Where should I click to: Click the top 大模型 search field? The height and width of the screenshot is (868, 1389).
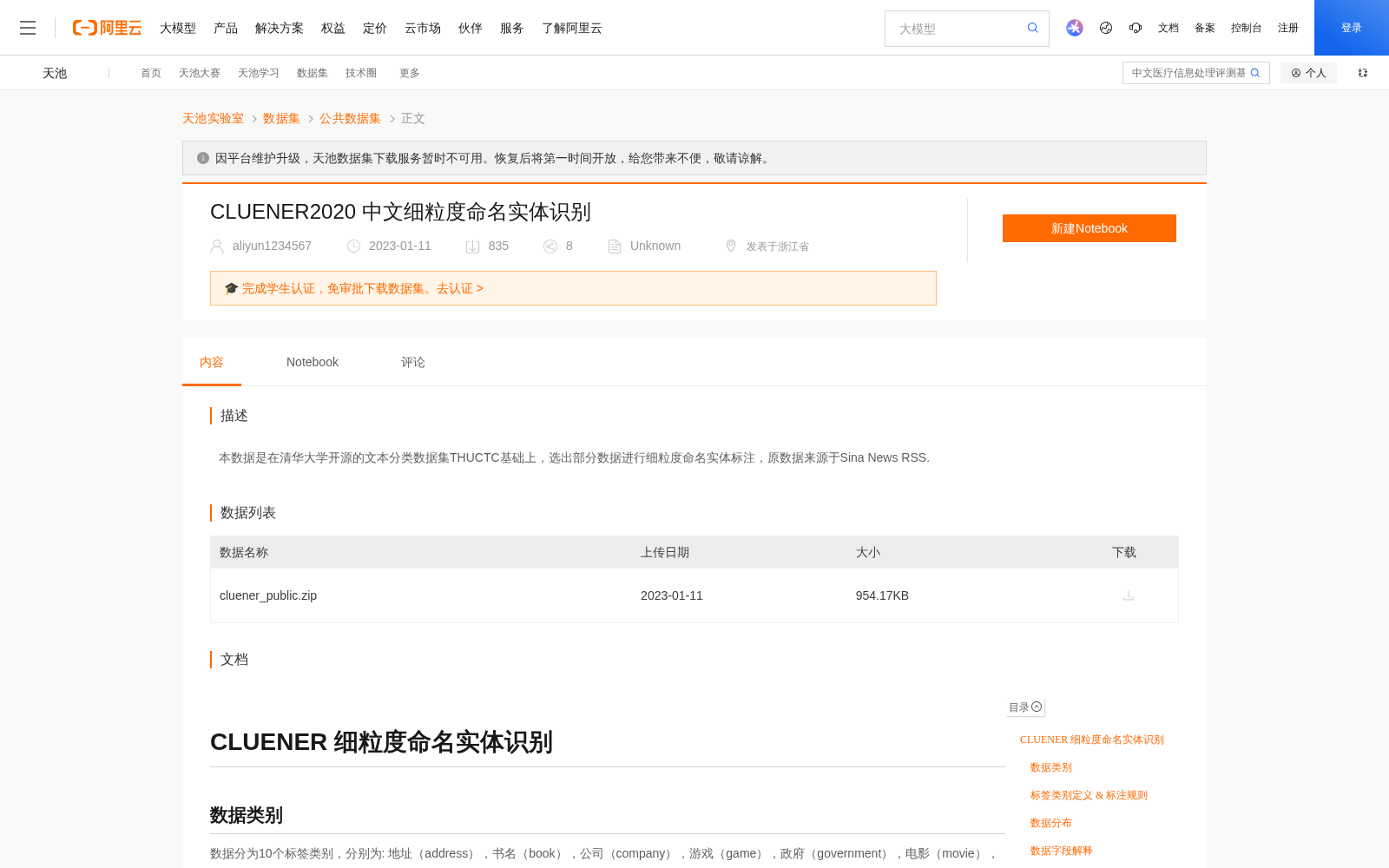(x=955, y=29)
